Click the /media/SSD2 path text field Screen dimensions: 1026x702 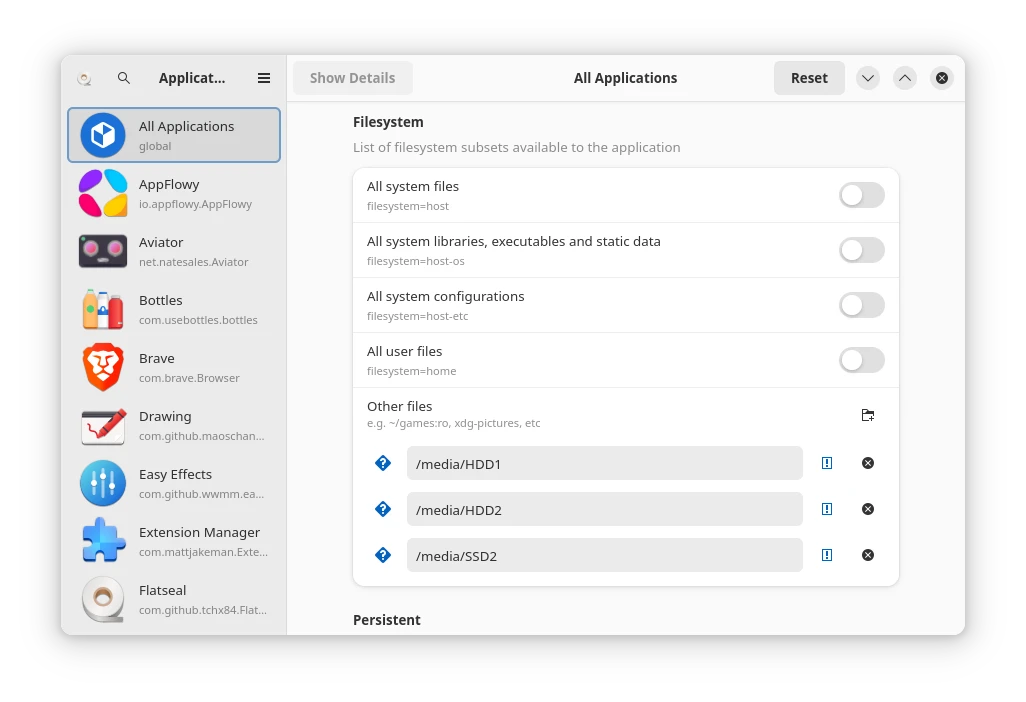tap(604, 555)
